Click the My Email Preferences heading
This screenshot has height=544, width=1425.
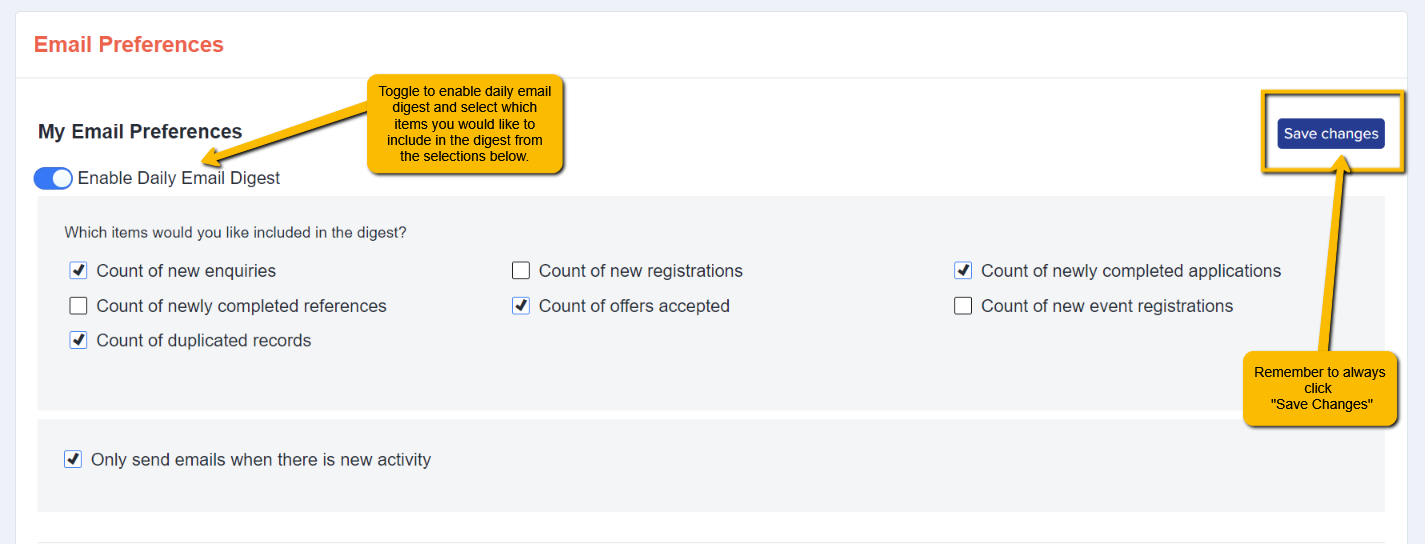140,131
